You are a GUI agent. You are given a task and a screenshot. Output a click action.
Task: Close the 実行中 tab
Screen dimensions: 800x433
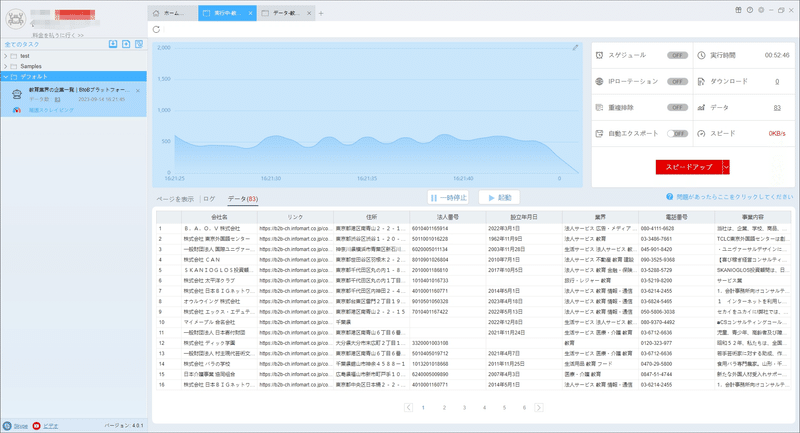[251, 13]
